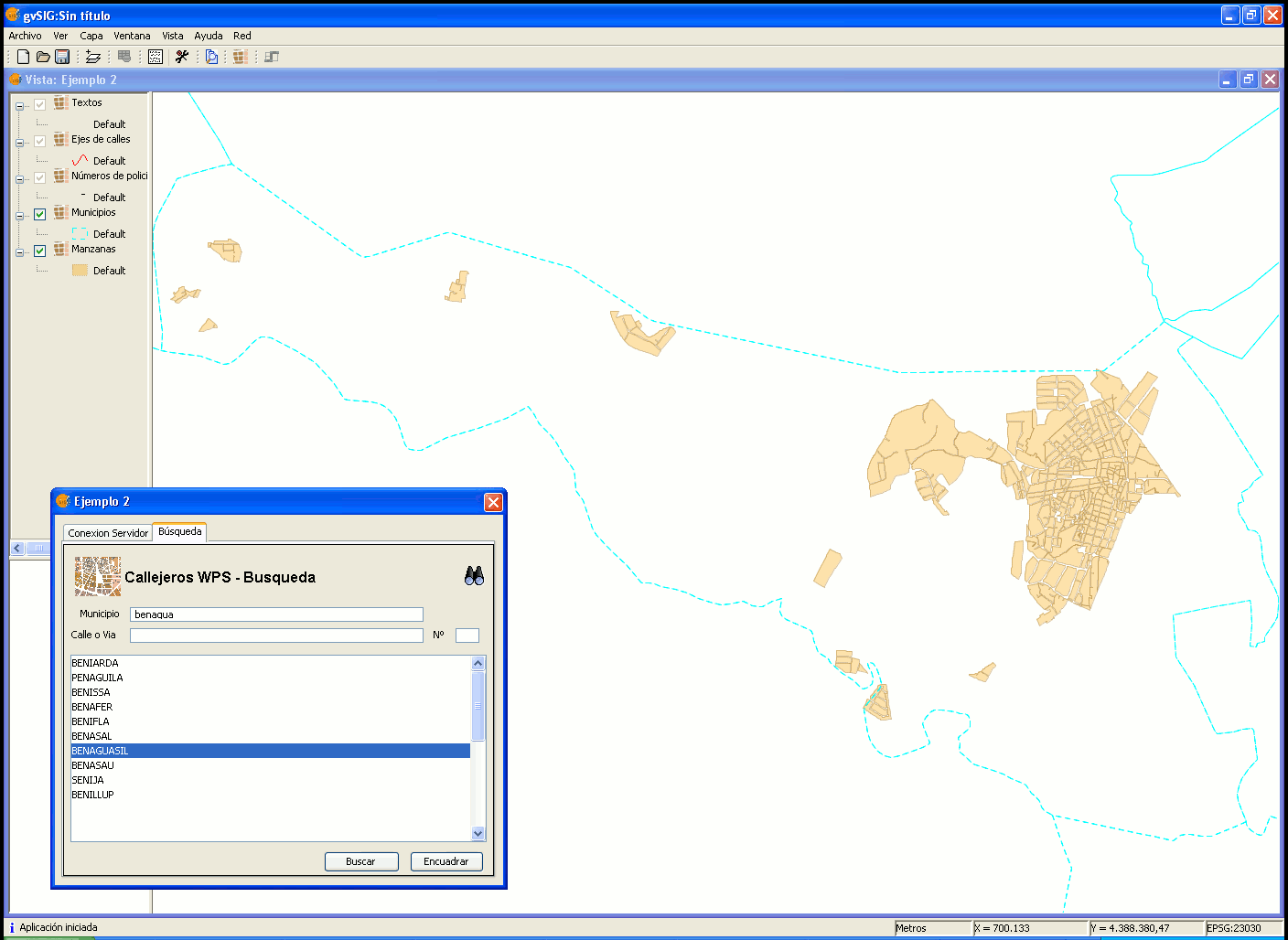The image size is (1288, 940).
Task: Select BENILLUP in the results list
Action: pos(271,795)
